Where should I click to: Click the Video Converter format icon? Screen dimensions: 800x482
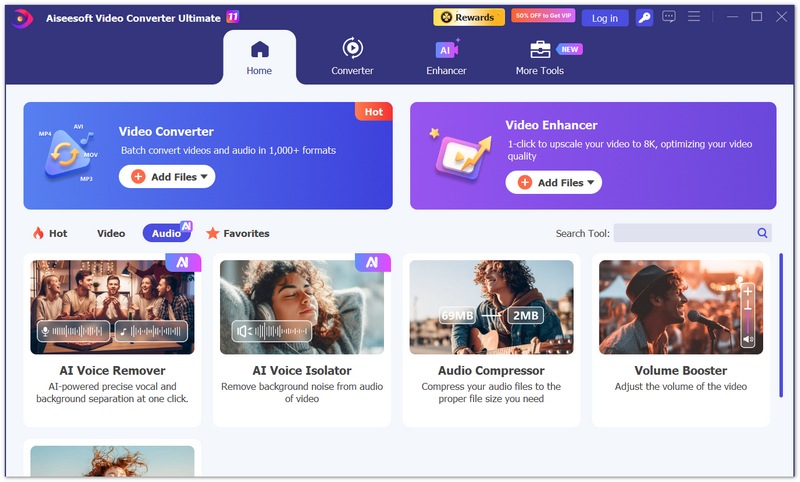[68, 152]
